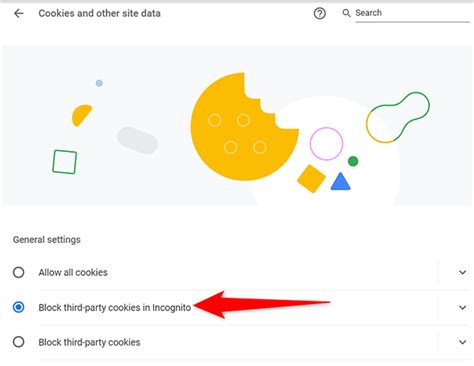Click the Cookies and other site data title
This screenshot has height=366, width=474.
click(99, 13)
